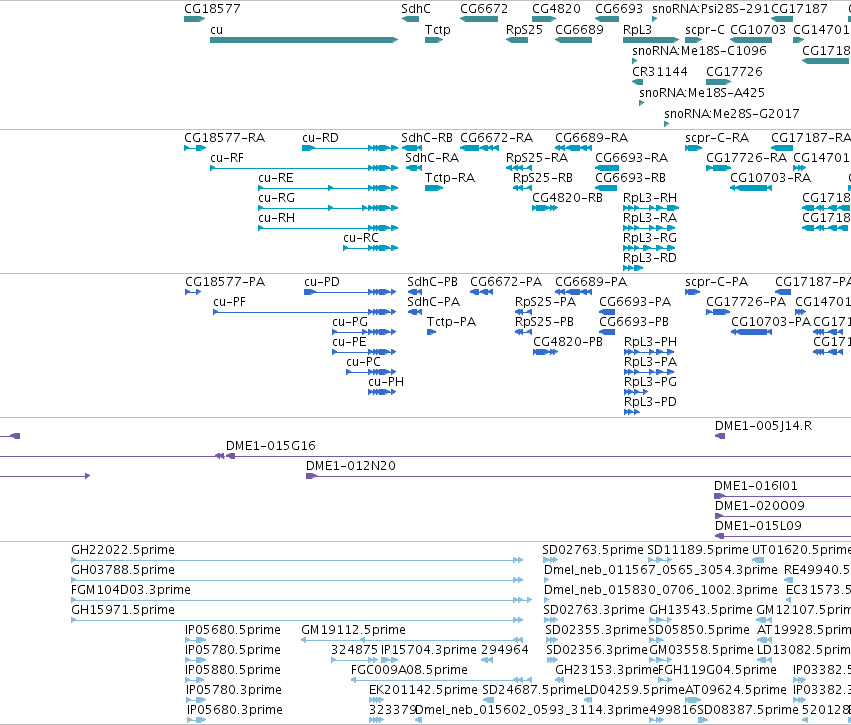The height and width of the screenshot is (725, 851).
Task: Click the CG4820 gene label
Action: tap(556, 9)
